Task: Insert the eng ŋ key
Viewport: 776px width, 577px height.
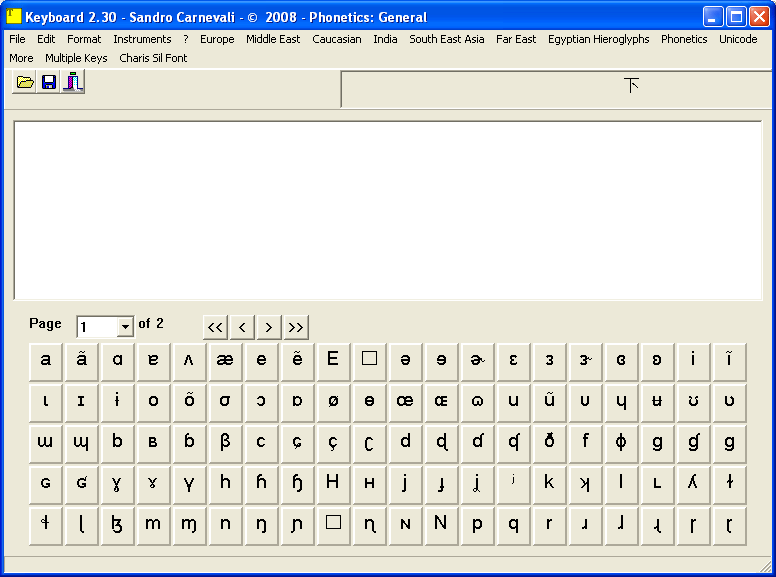Action: tap(261, 526)
